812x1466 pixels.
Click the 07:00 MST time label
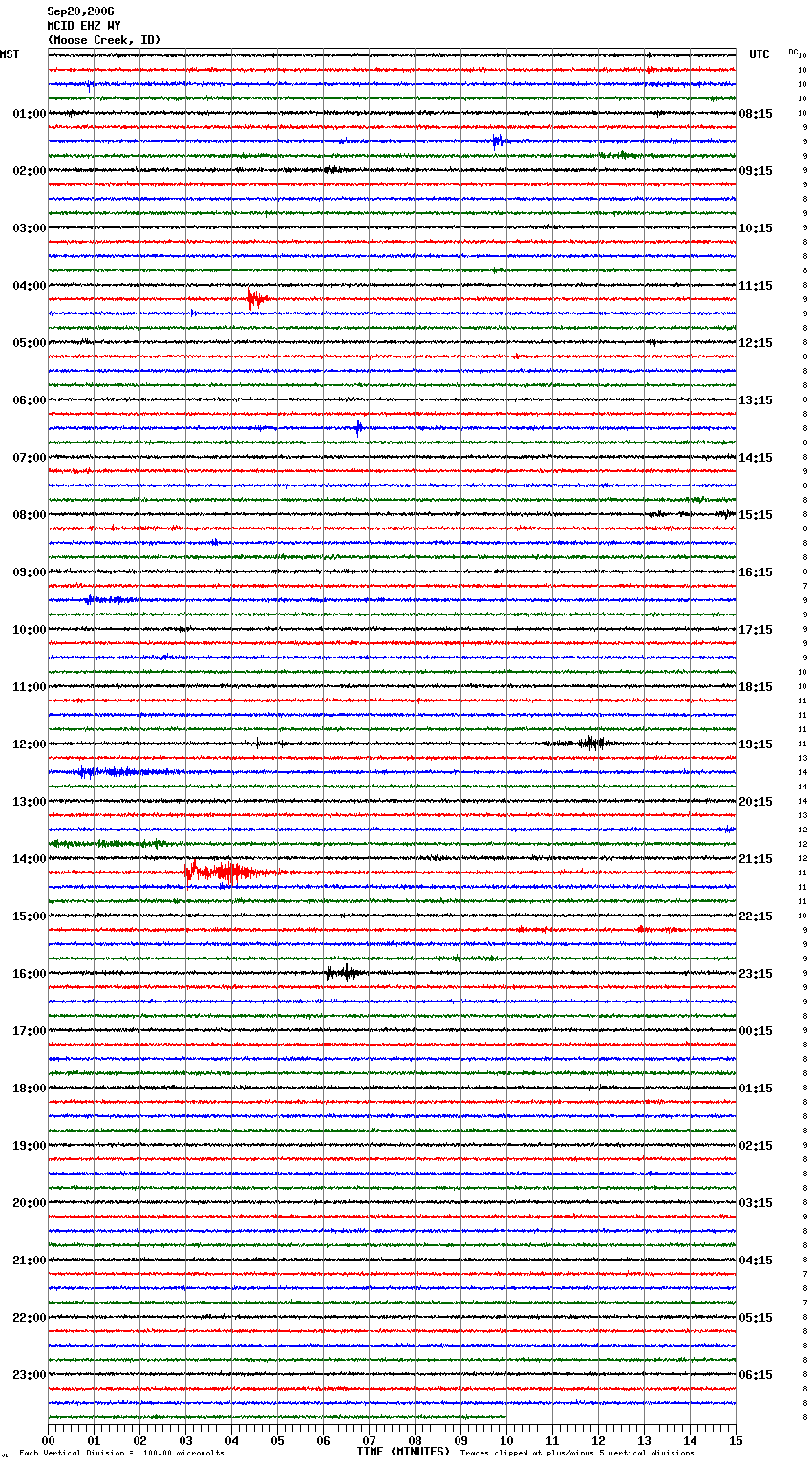pos(29,458)
